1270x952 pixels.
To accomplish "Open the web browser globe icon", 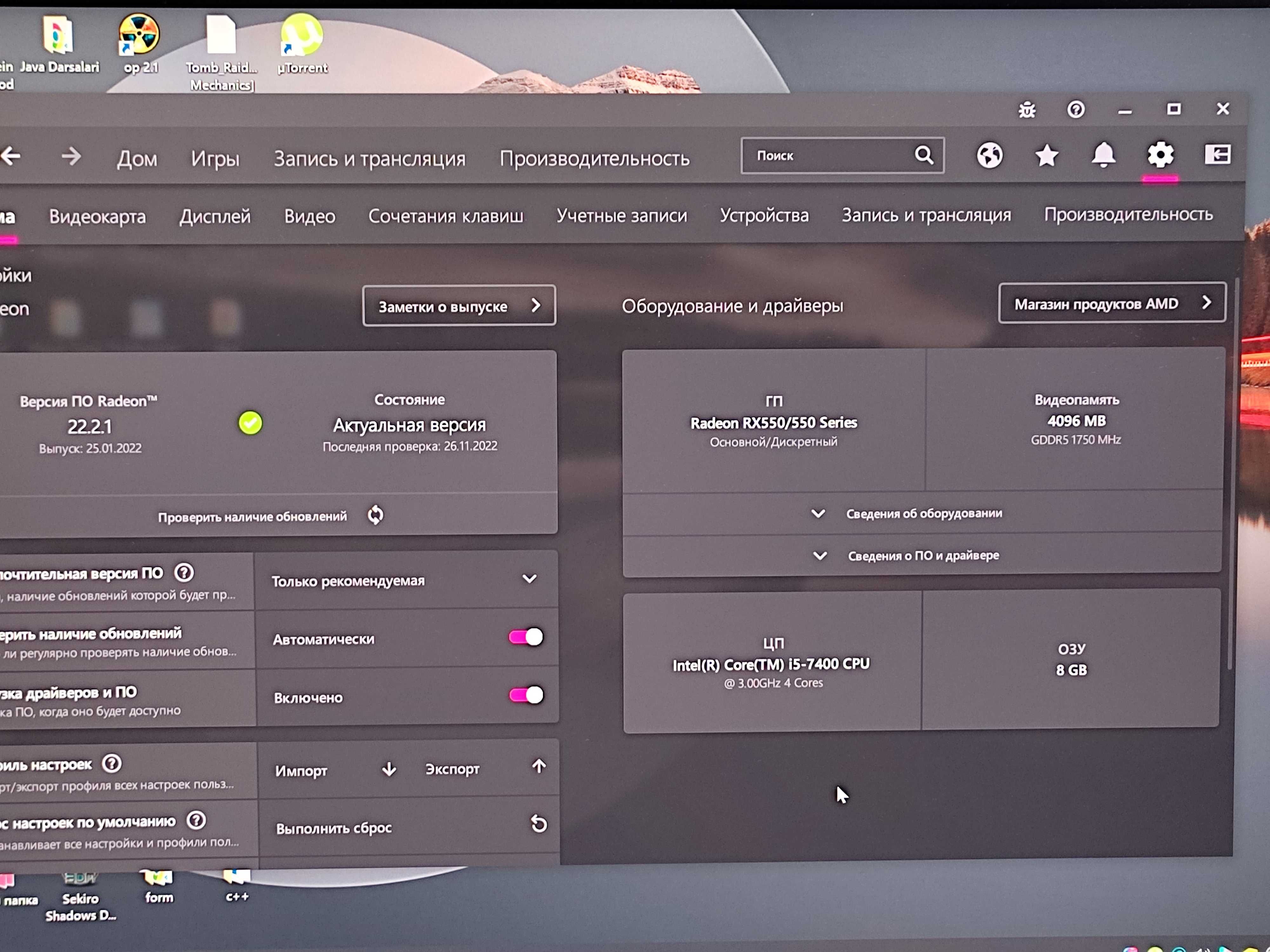I will (x=990, y=155).
